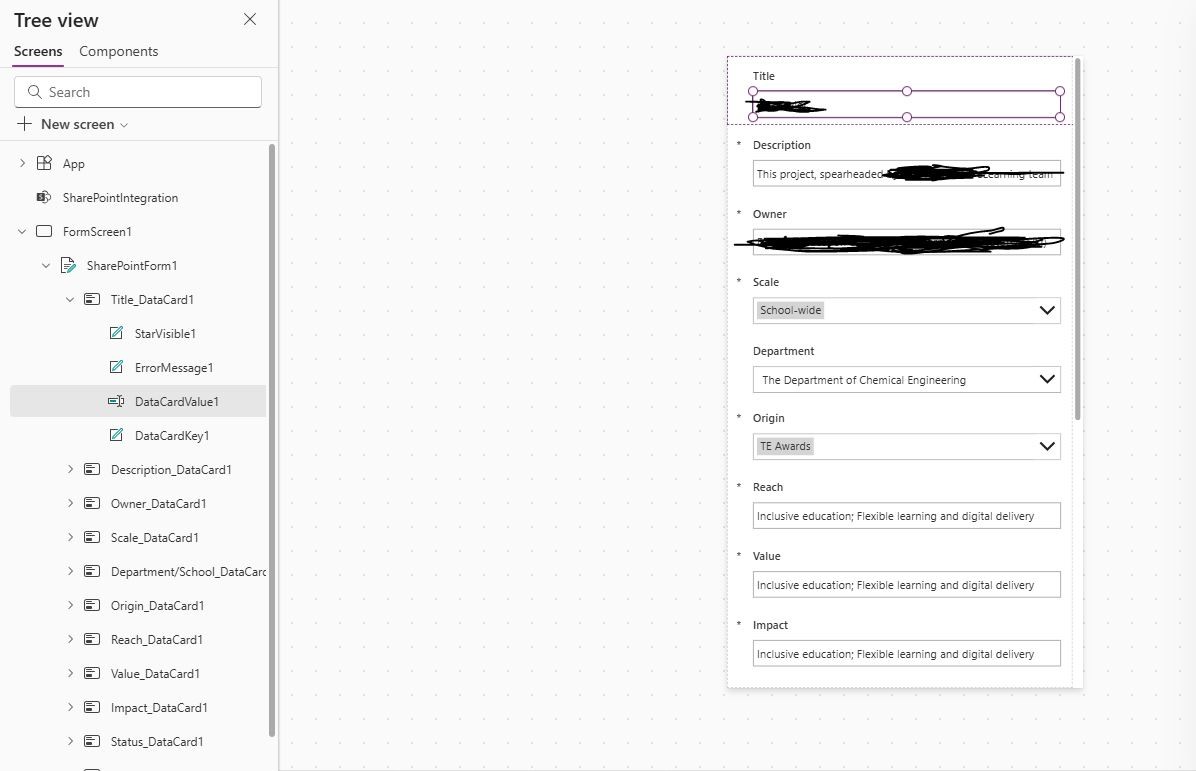
Task: Click the Impact_DataCard1 card icon
Action: [92, 707]
